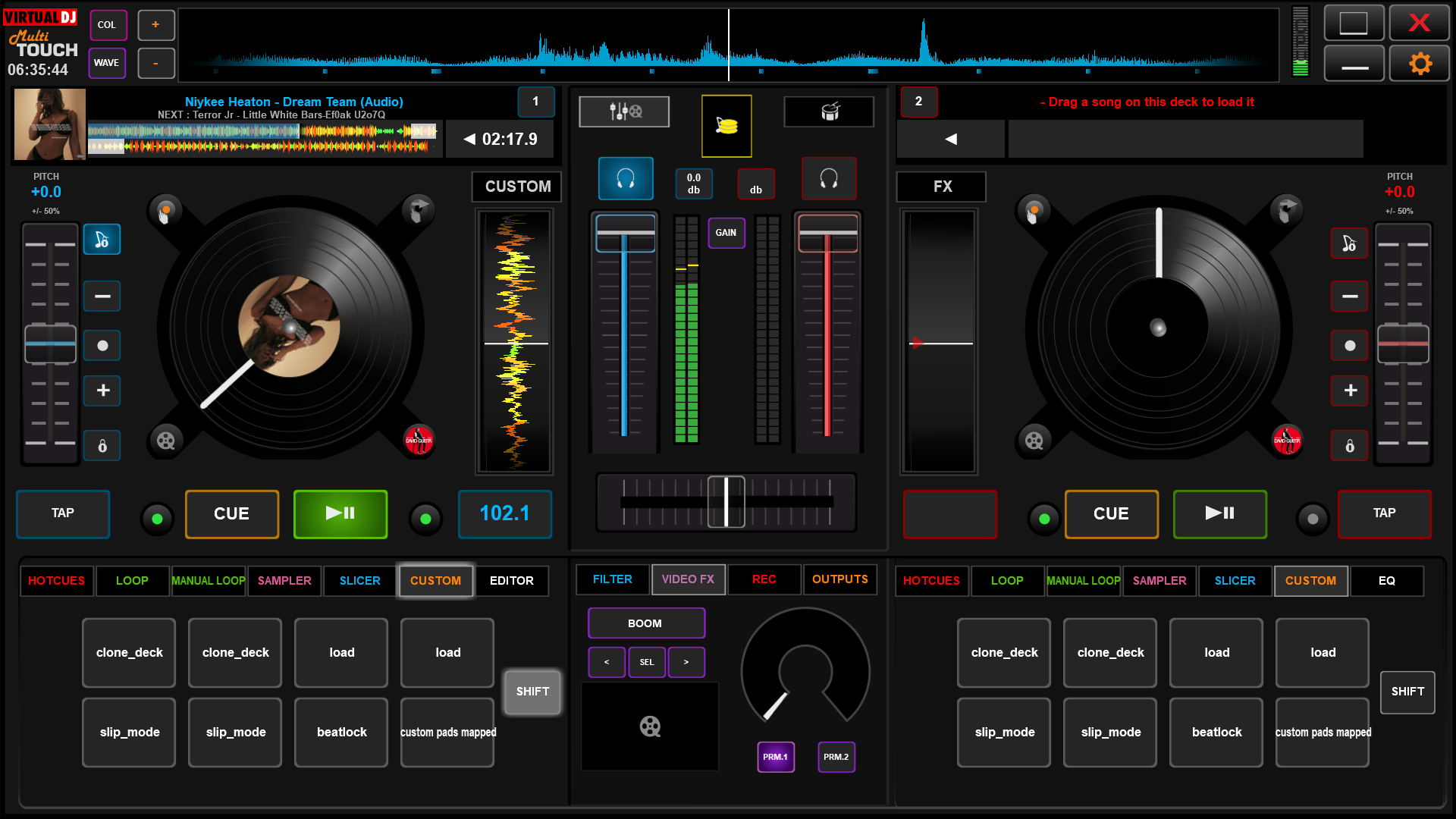Click deck 1 touch hand mode icon

pos(165,210)
